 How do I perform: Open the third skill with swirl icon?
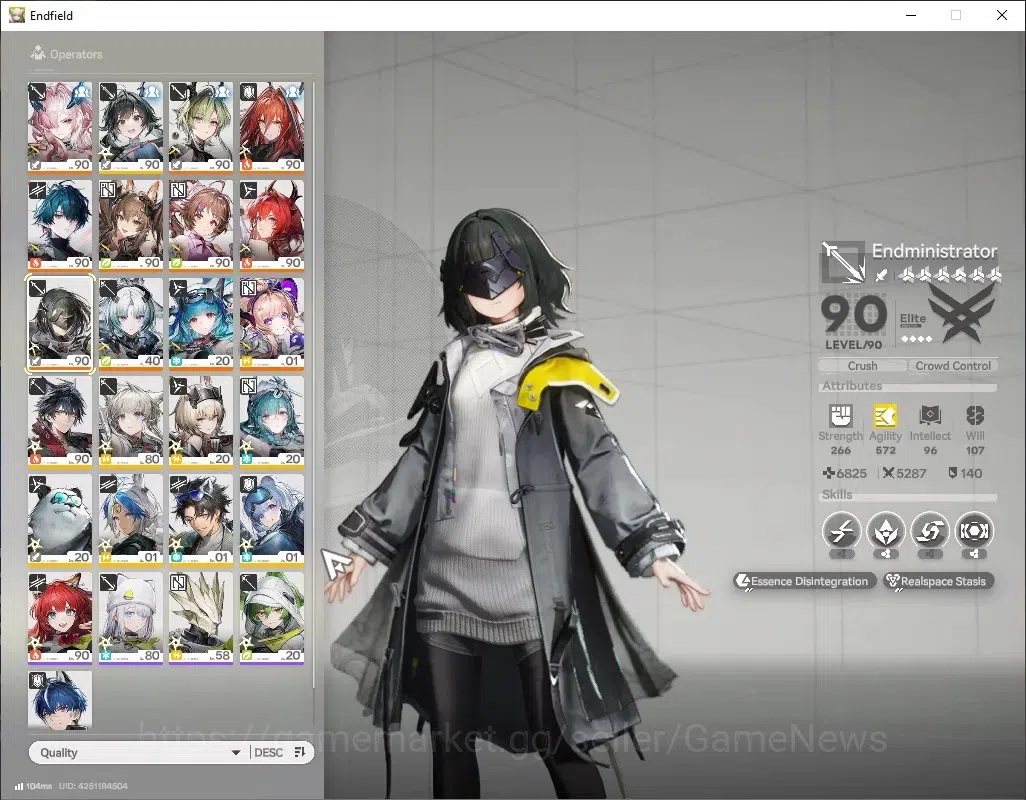point(930,531)
